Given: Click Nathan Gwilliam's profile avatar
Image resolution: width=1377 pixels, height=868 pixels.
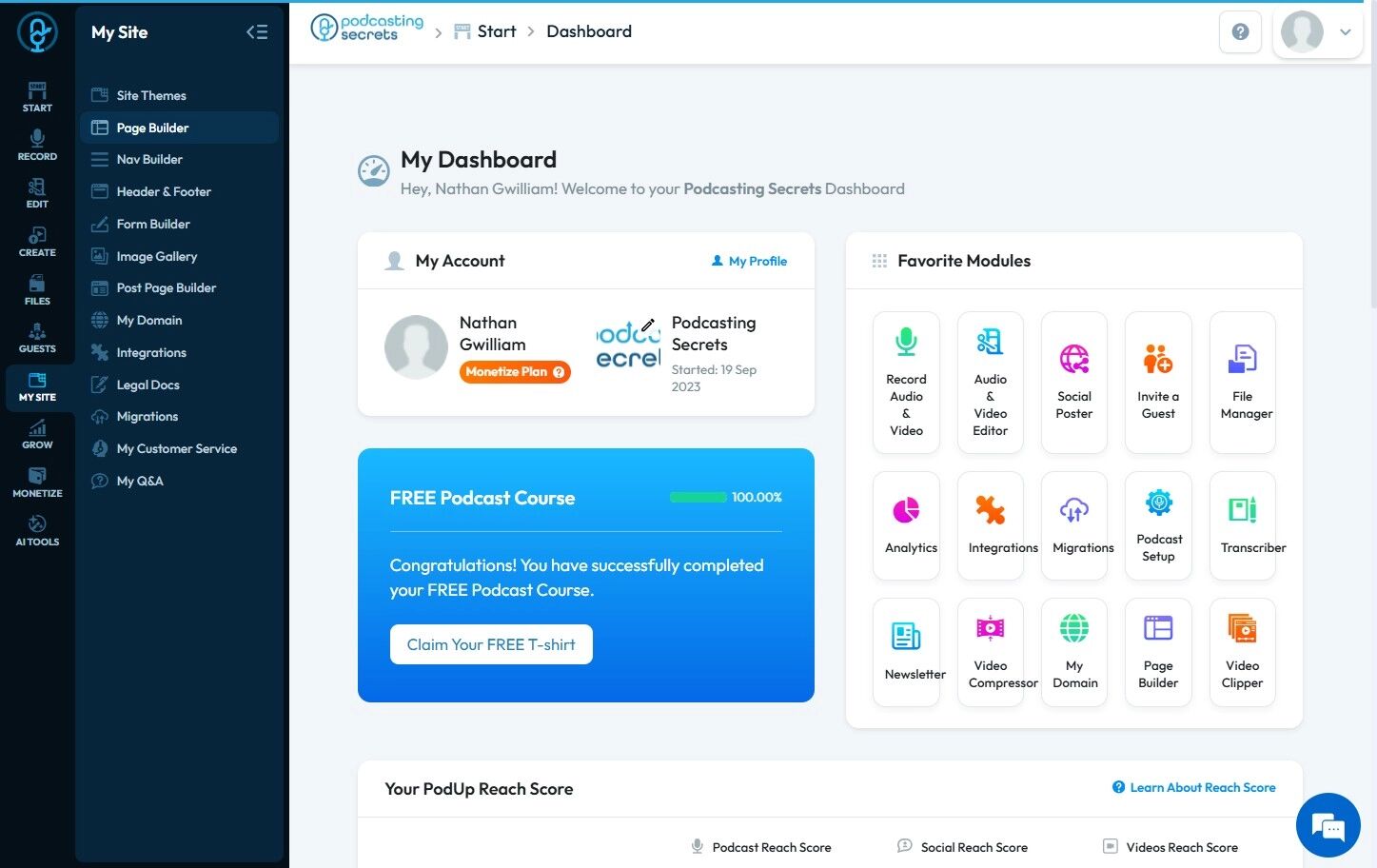Looking at the screenshot, I should pos(416,347).
